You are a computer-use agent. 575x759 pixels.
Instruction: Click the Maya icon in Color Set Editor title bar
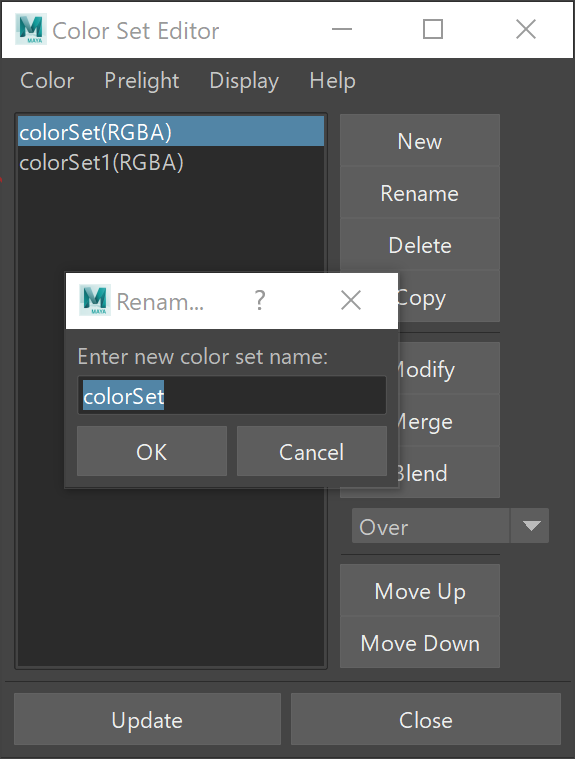[31, 30]
